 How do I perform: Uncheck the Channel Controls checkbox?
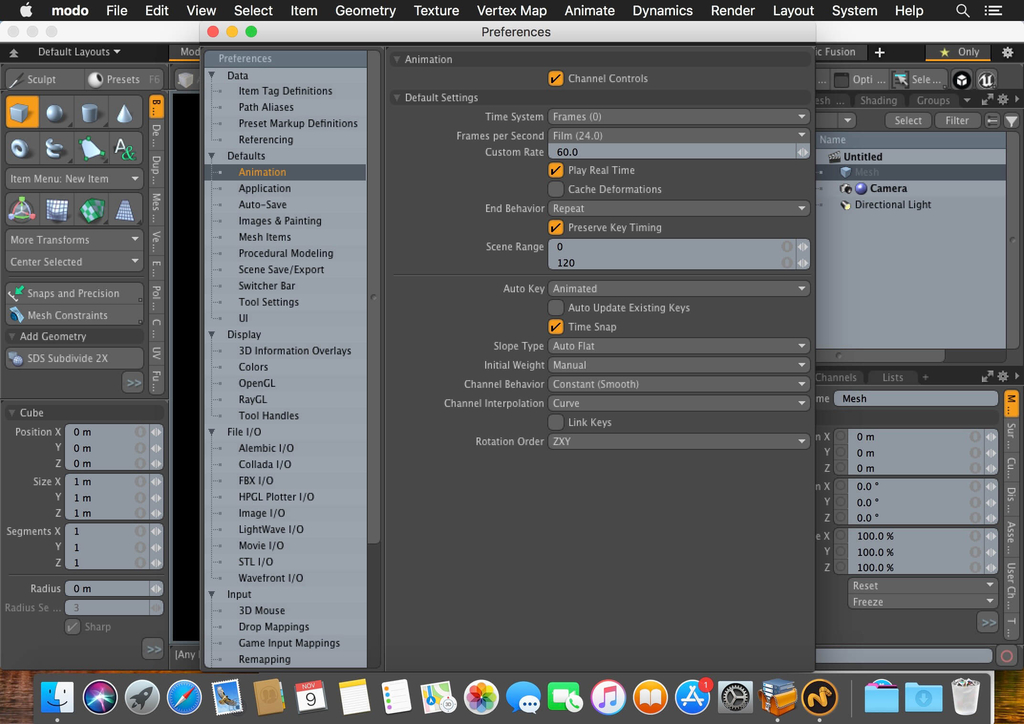click(x=556, y=78)
